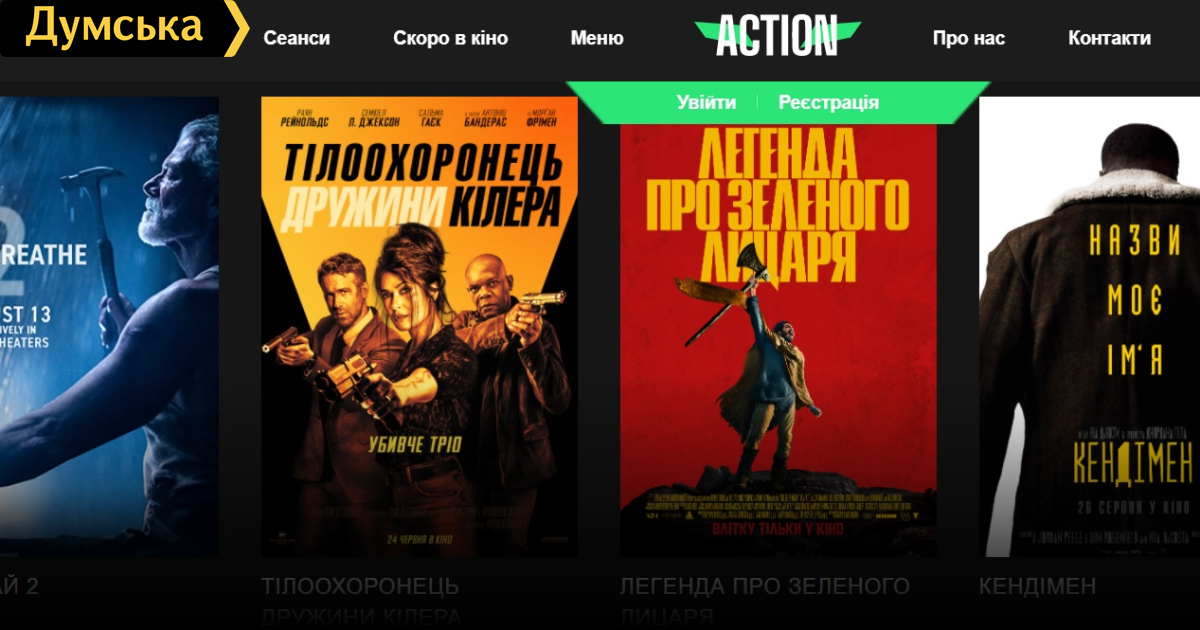Click the Думська yellow logo badge

113,28
